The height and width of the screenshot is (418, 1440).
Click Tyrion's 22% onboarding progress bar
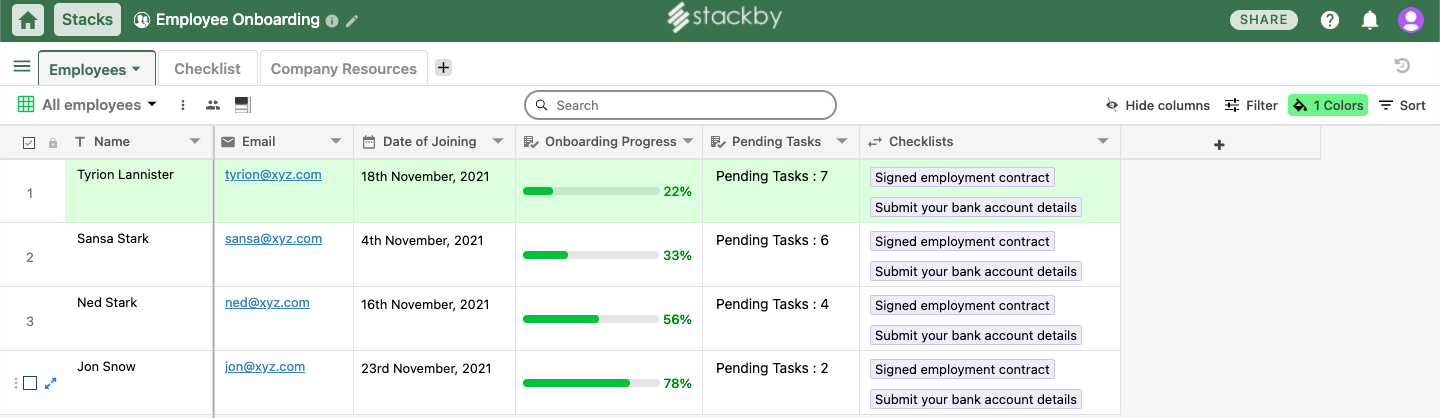pos(590,191)
